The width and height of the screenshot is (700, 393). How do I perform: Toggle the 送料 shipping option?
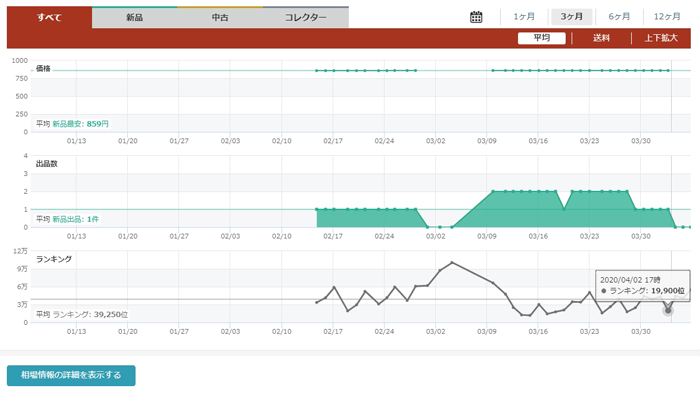(x=601, y=38)
